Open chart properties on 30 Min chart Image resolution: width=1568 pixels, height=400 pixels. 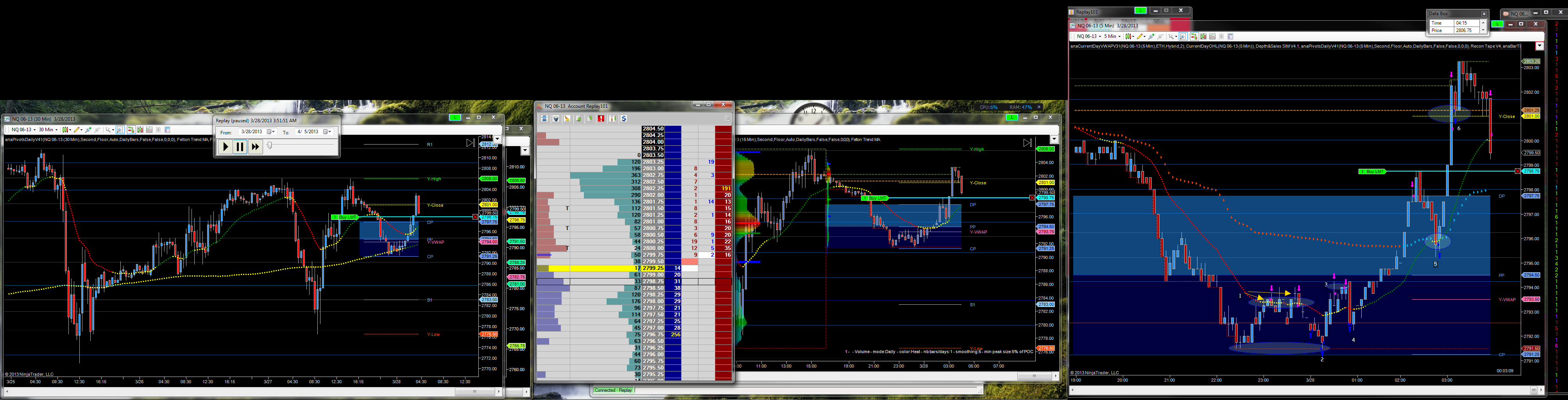167,130
